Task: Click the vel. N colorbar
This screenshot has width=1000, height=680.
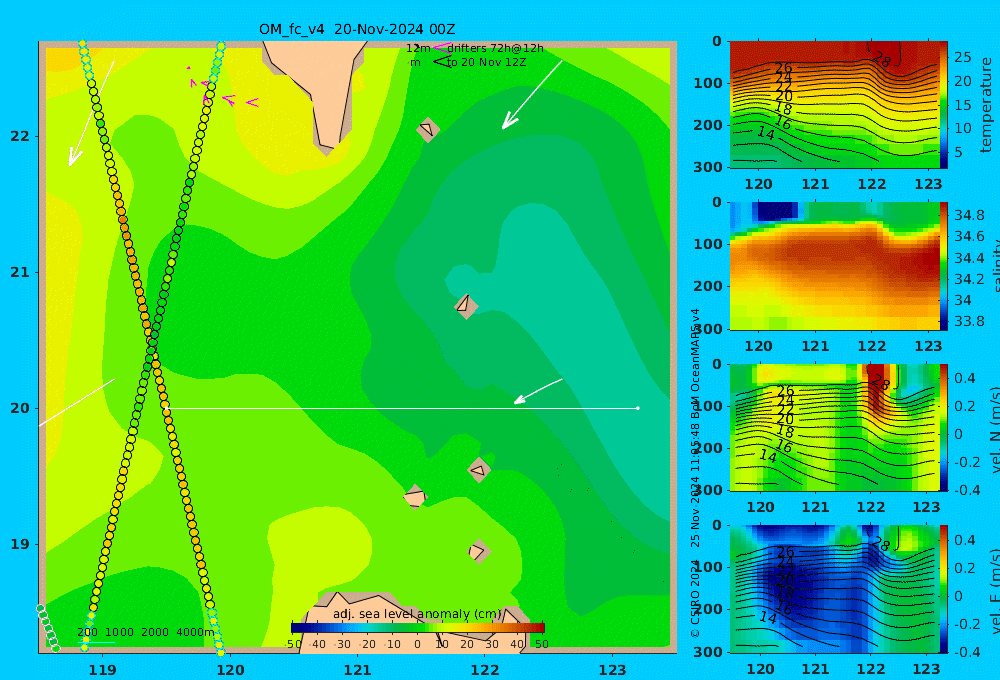Action: [944, 427]
